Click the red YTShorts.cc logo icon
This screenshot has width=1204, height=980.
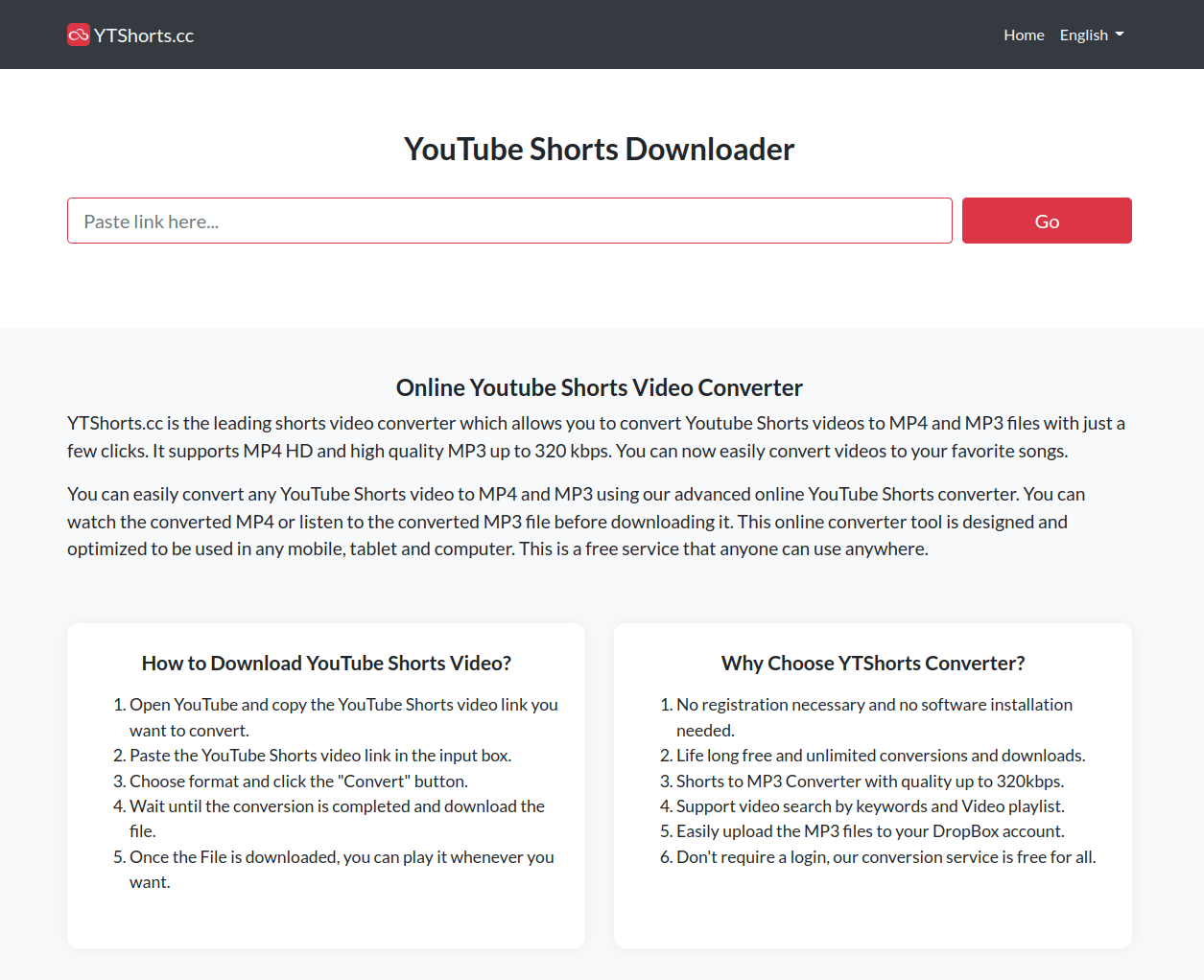78,34
